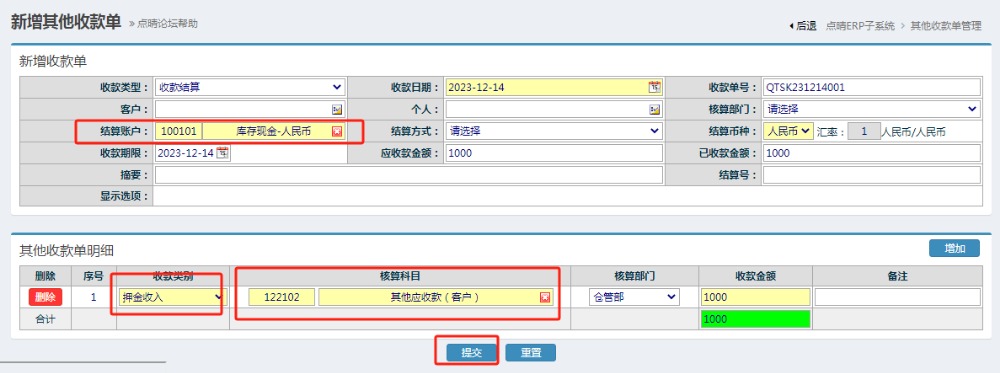Open the 客户 lookup icon
Screen dimensions: 1000x373
337,110
